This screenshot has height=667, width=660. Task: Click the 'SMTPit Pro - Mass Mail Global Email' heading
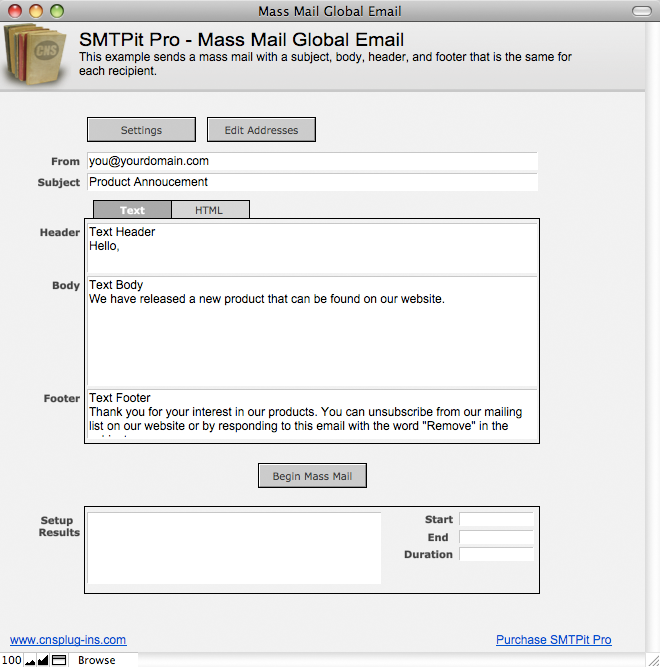[241, 40]
